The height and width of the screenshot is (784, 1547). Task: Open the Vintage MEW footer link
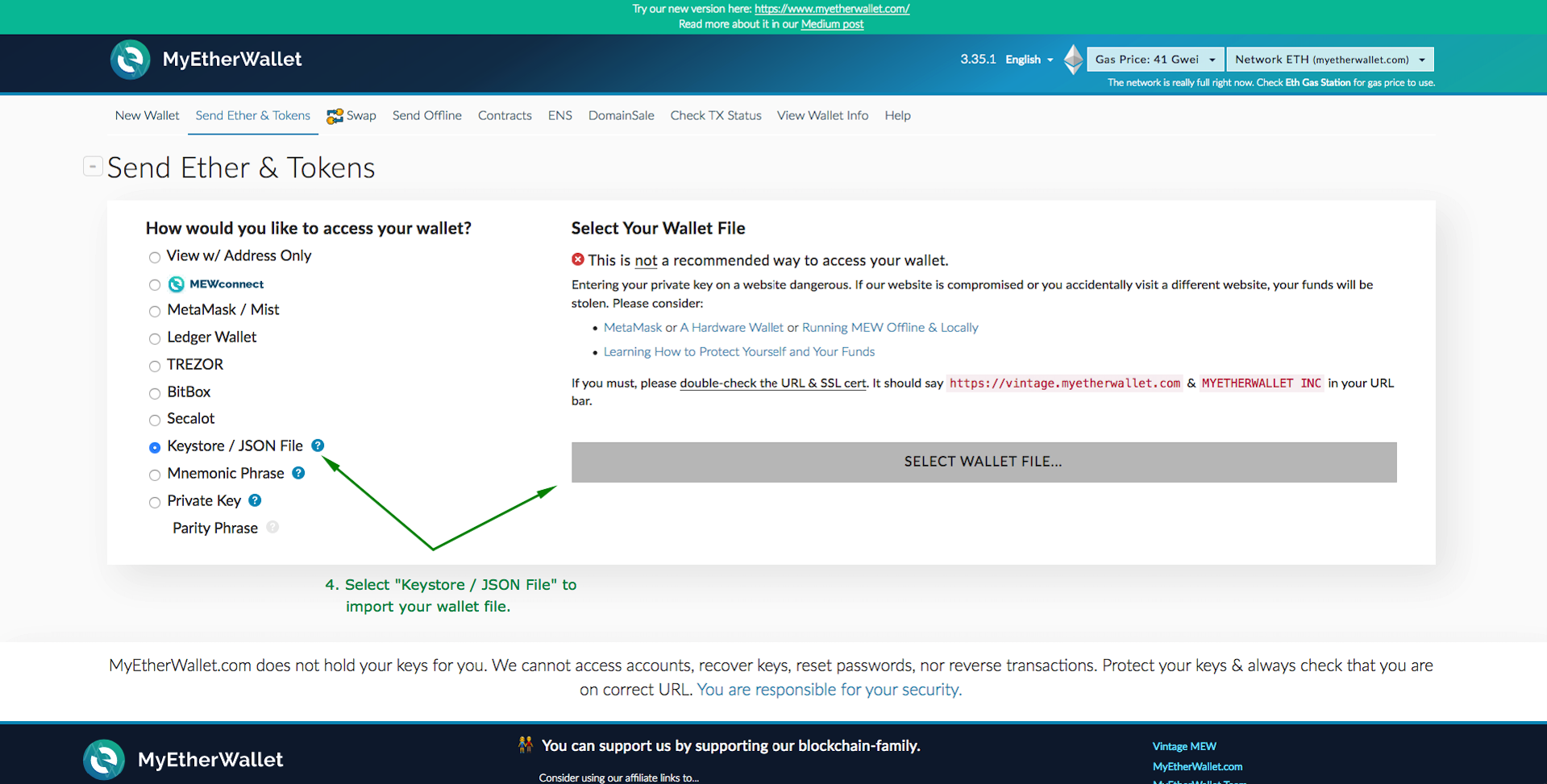[1184, 746]
